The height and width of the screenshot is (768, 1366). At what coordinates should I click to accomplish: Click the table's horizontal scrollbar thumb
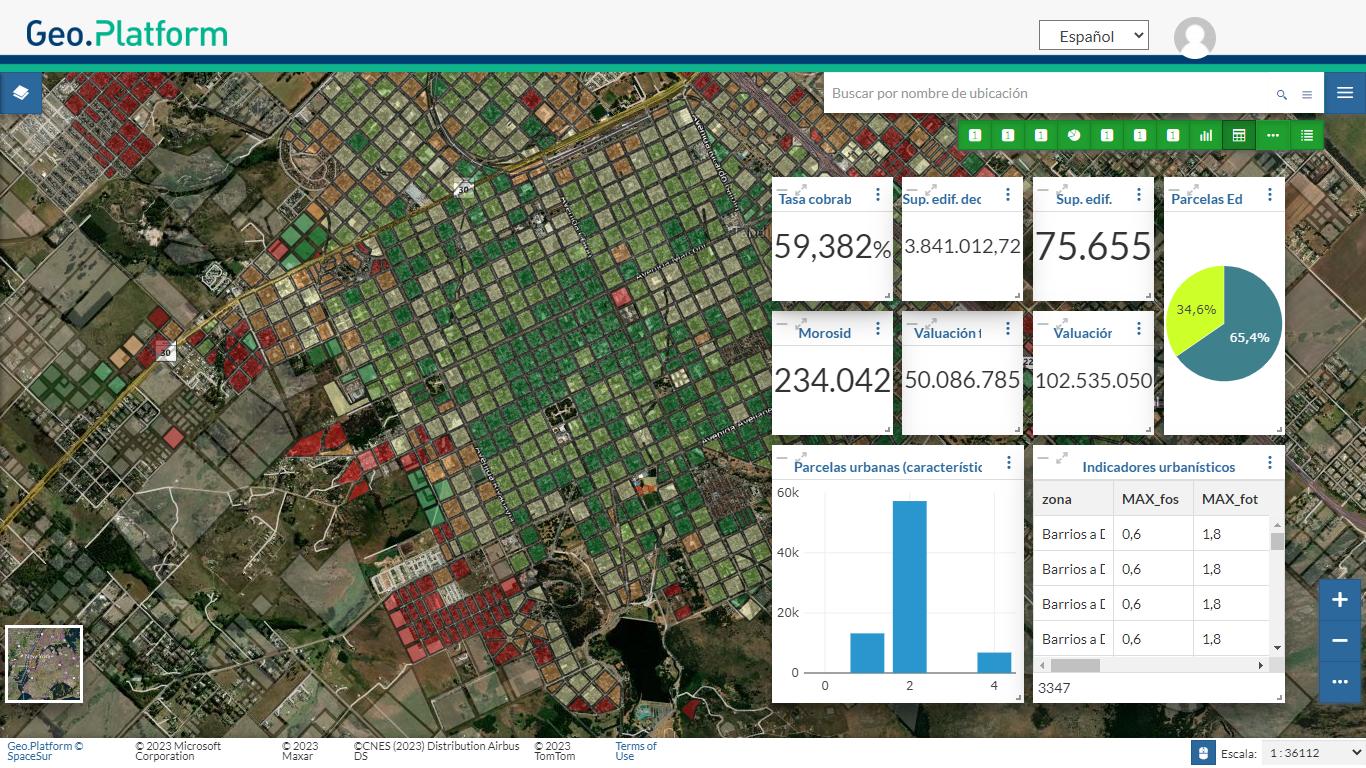[x=1075, y=665]
